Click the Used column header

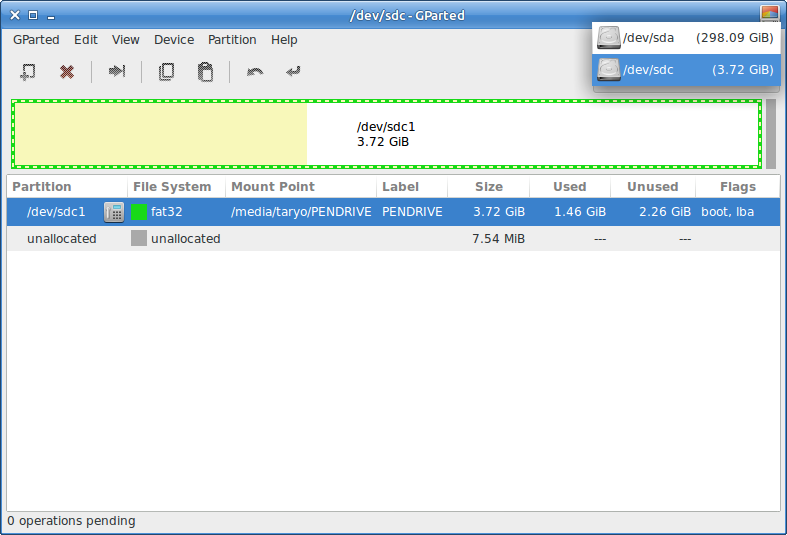tap(570, 187)
